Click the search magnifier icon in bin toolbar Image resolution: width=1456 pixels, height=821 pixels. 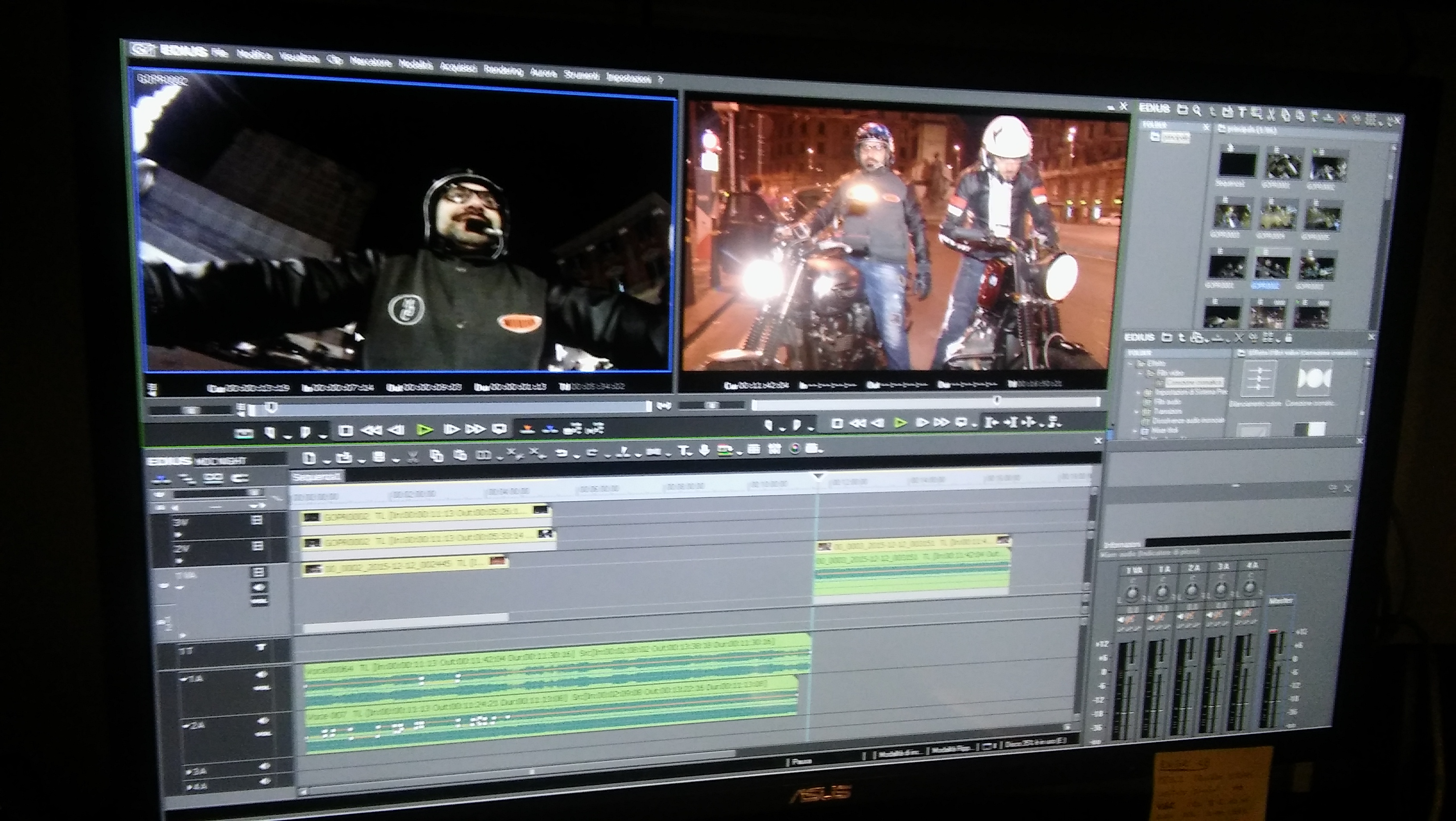(x=1196, y=111)
